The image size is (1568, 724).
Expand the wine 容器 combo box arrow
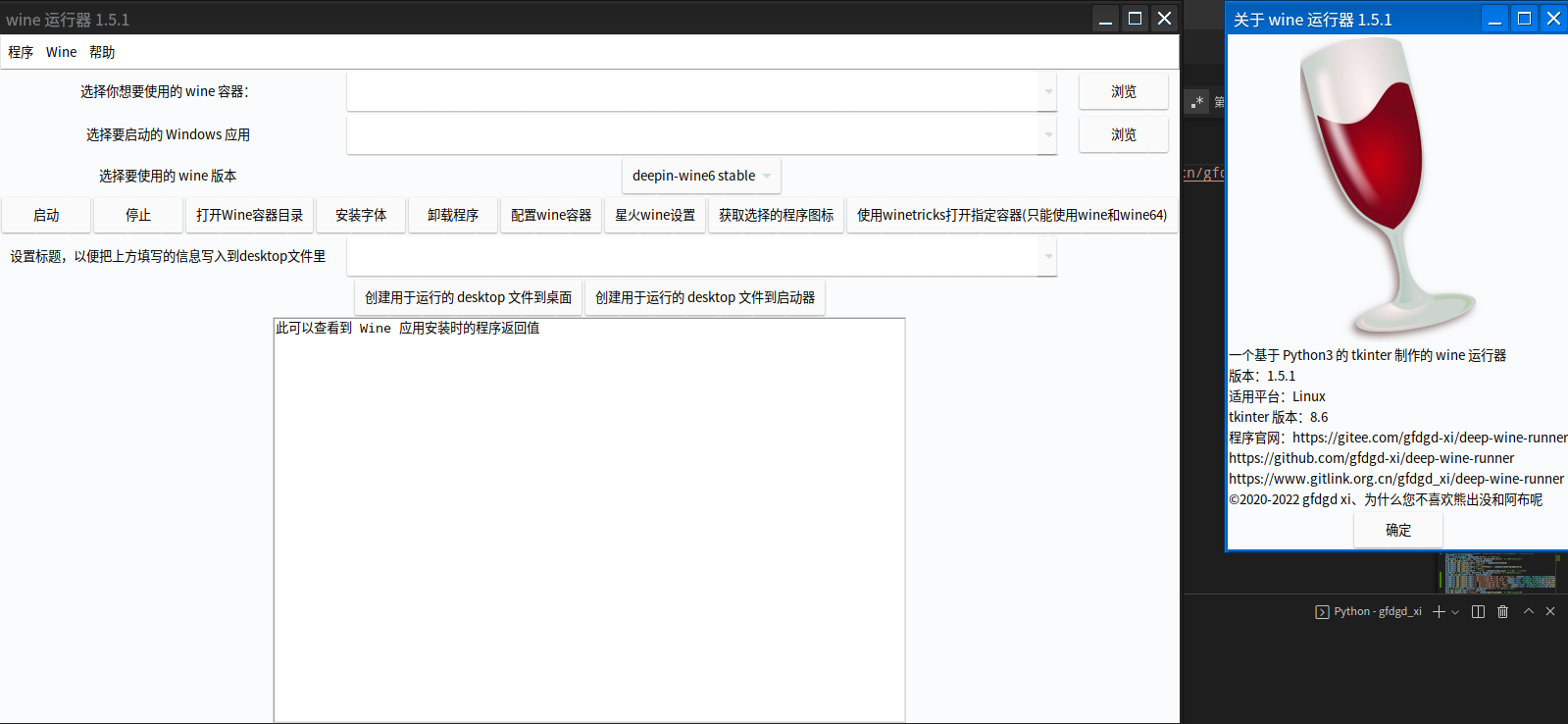[x=1048, y=92]
